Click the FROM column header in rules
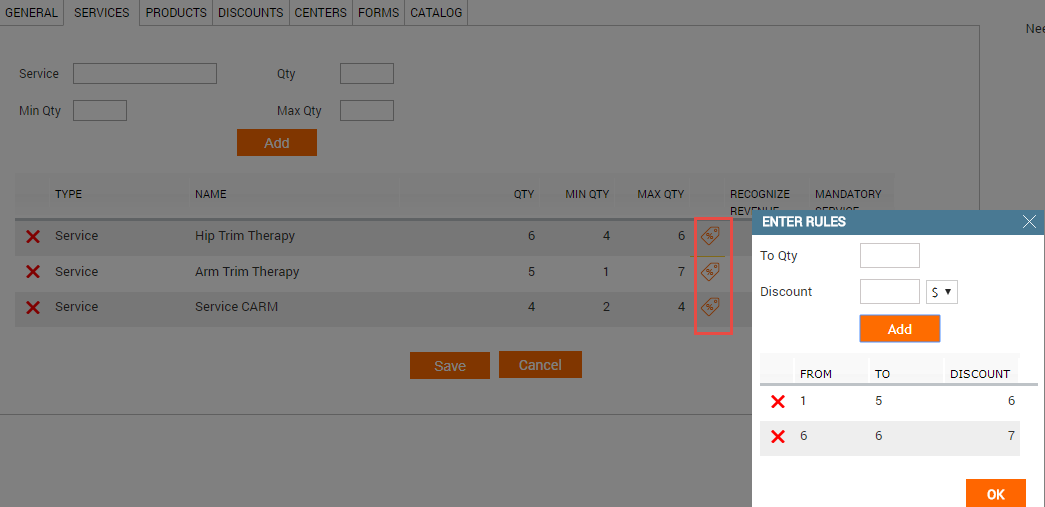 coord(816,374)
